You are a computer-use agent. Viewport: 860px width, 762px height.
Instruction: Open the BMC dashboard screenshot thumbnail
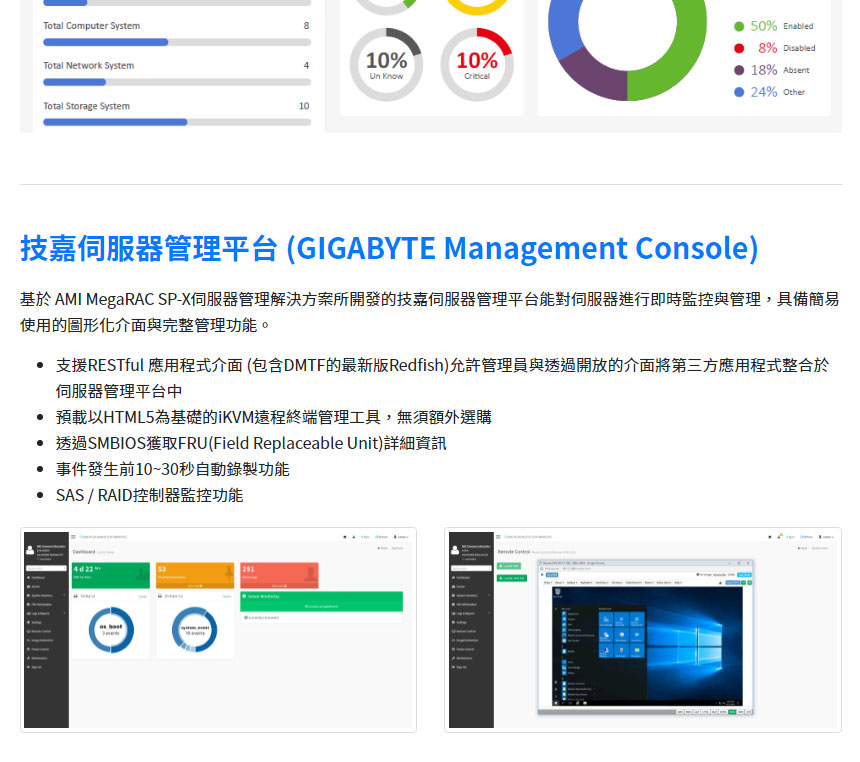[x=218, y=630]
